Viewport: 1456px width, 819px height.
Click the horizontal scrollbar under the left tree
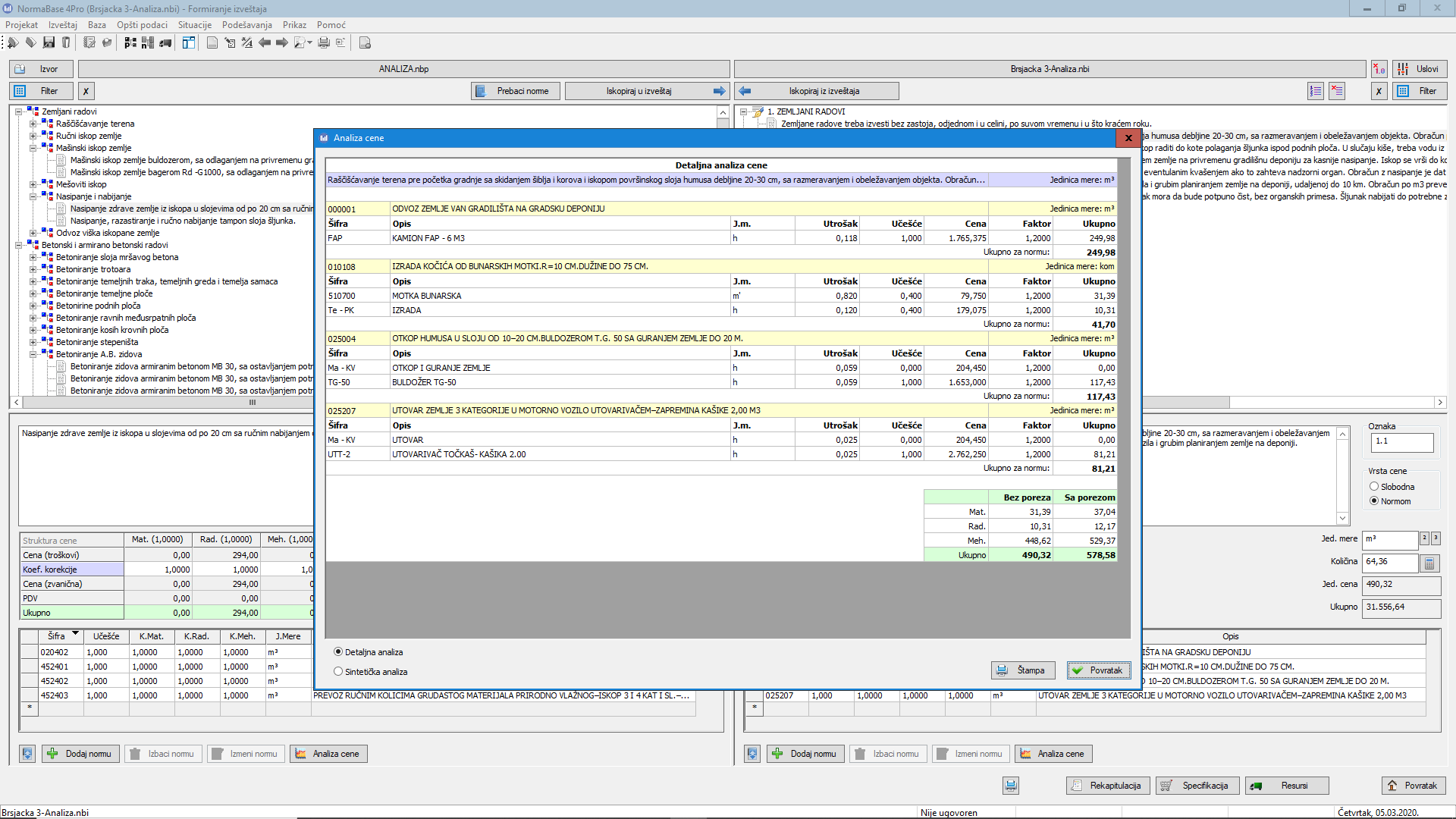(253, 403)
